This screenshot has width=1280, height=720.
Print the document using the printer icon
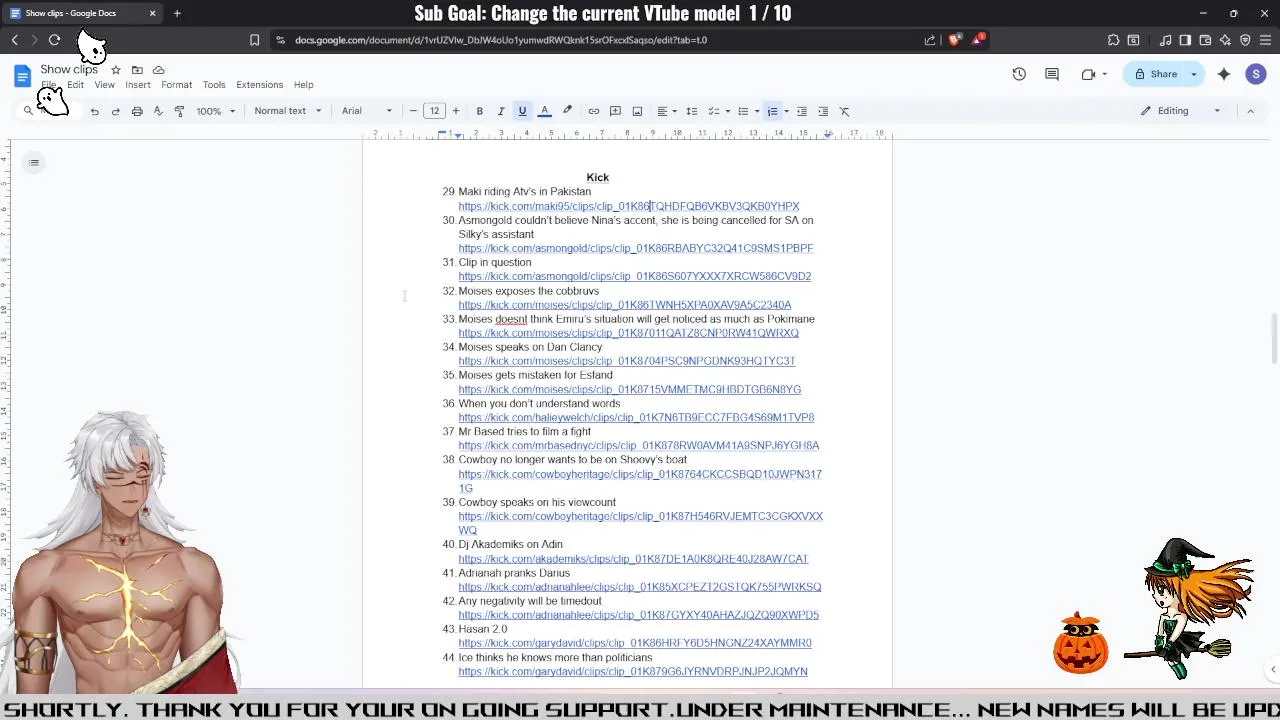[x=137, y=111]
